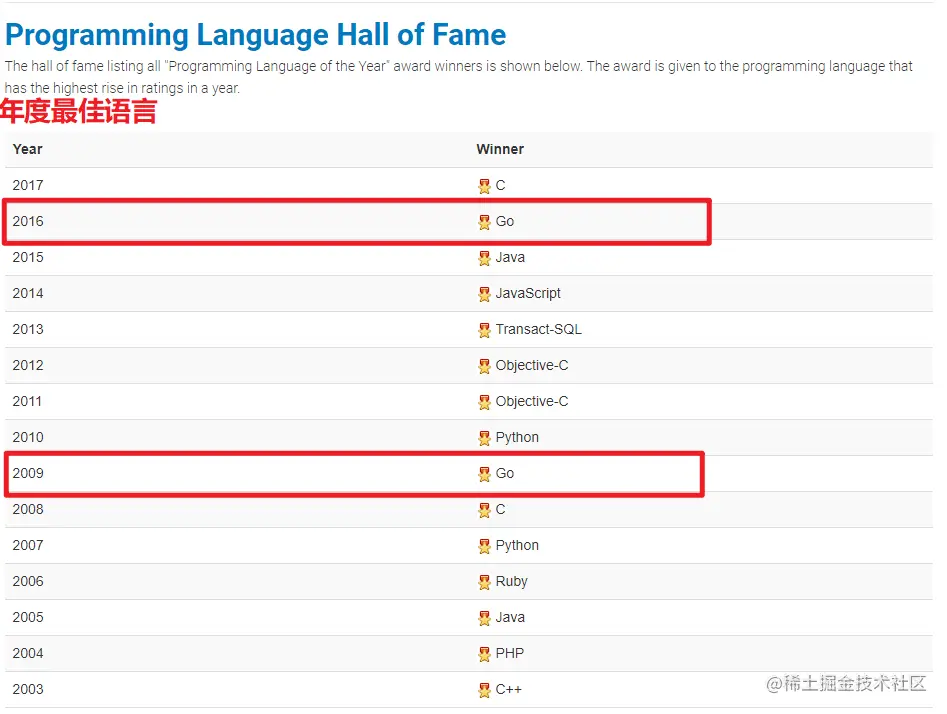Screen dimensions: 947x714
Task: Click the winner name Java for 2015
Action: tap(510, 257)
